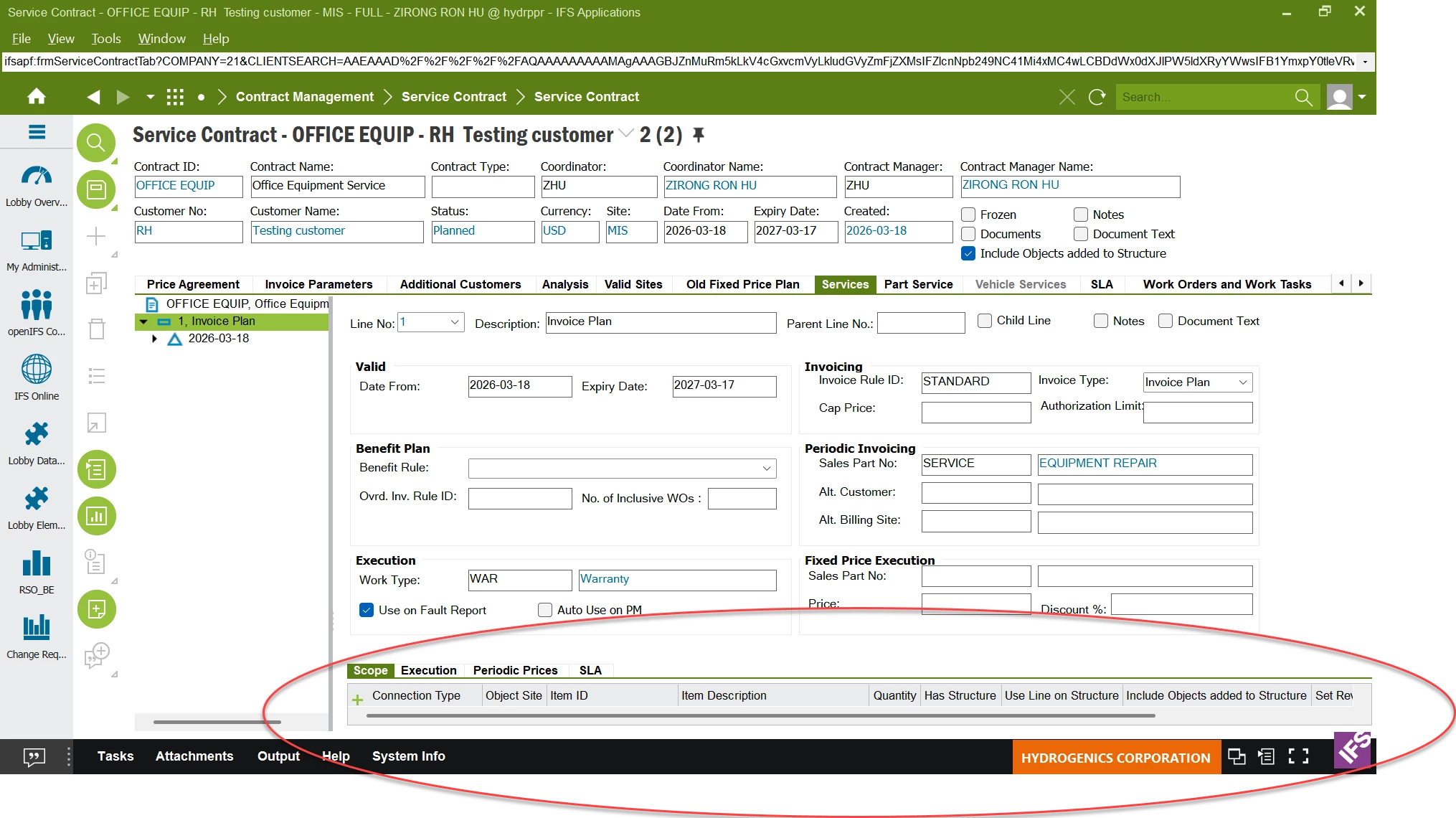Click Service Contract breadcrumb link
Image resolution: width=1456 pixels, height=818 pixels.
[x=453, y=97]
